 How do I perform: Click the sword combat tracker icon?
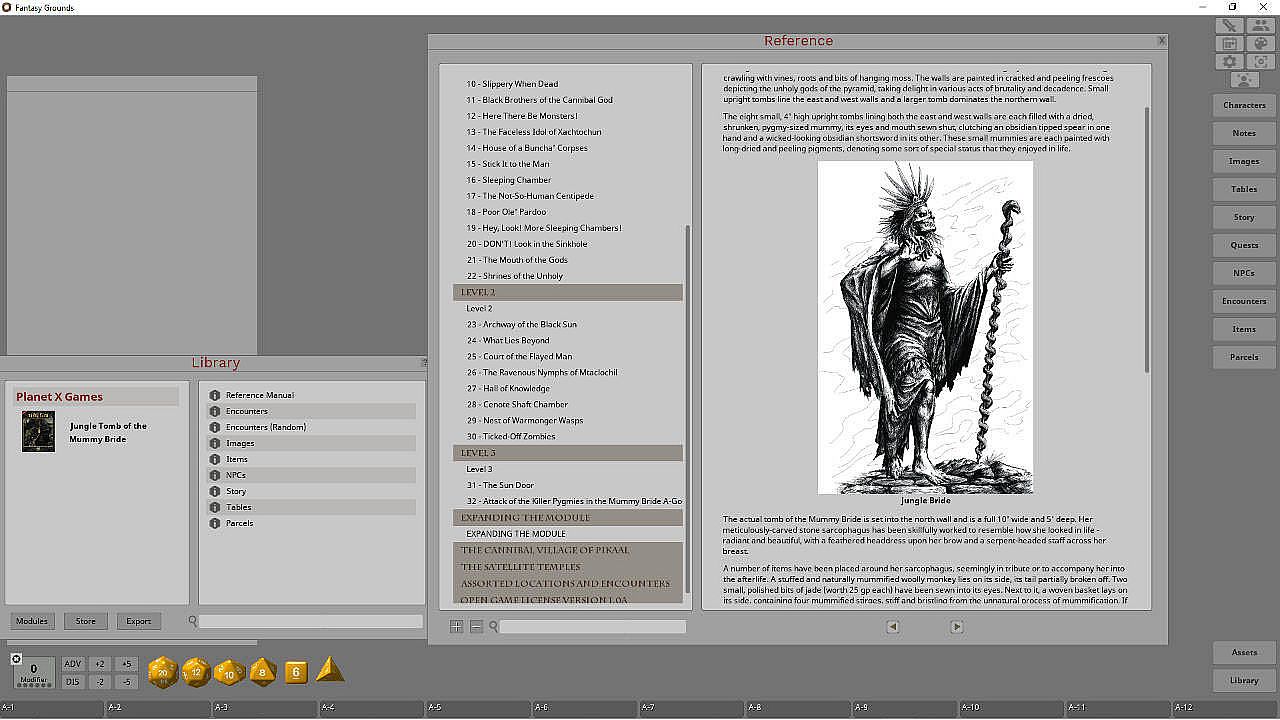tap(1229, 26)
